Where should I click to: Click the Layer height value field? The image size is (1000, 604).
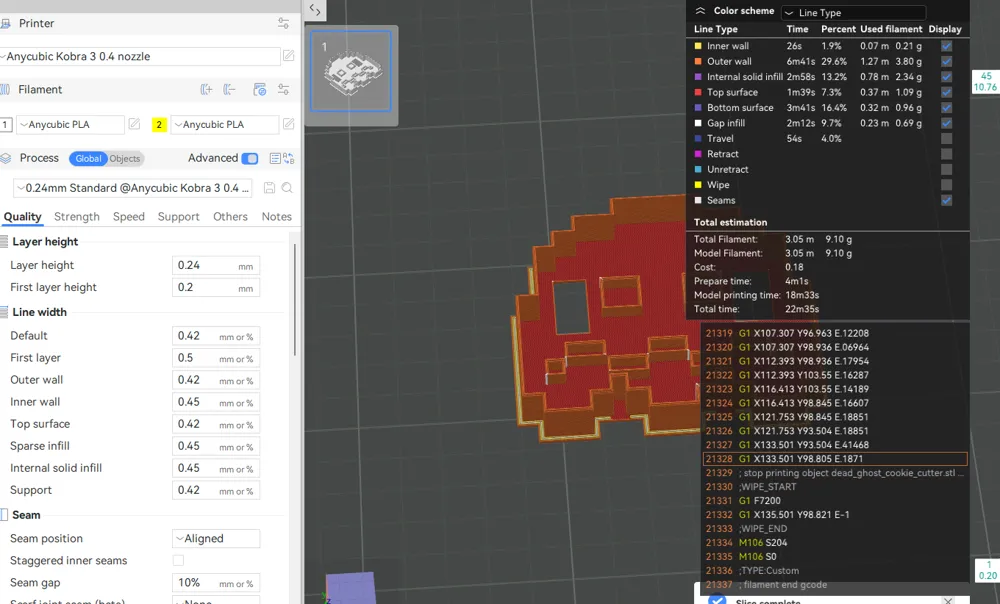216,265
